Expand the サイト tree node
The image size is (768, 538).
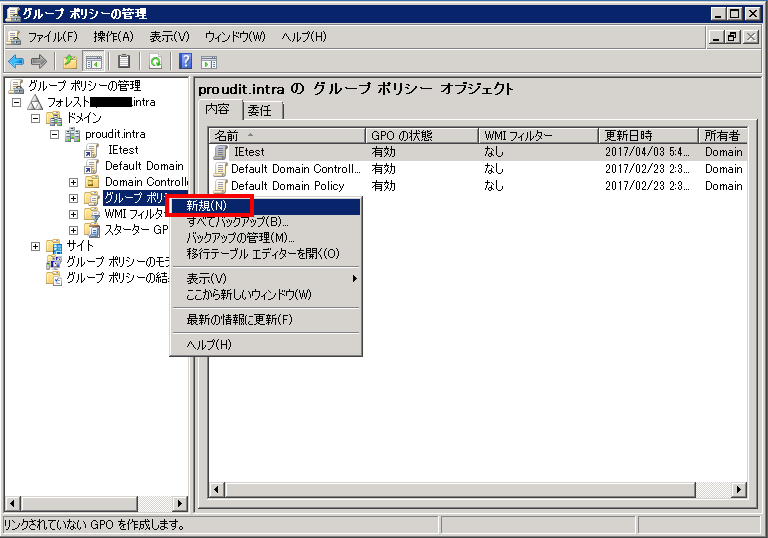click(35, 246)
